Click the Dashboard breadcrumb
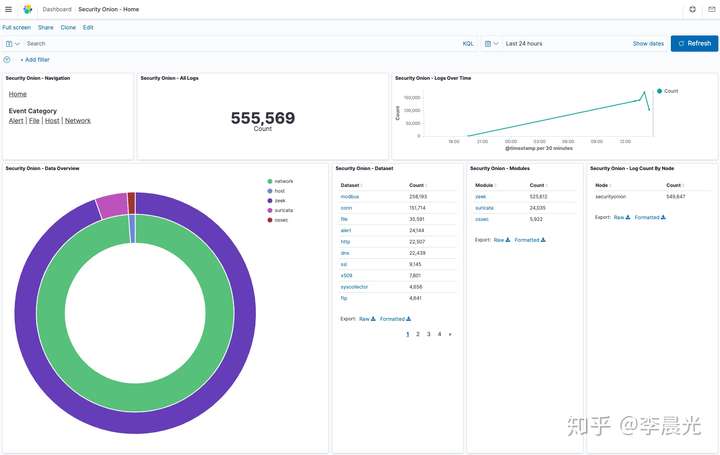The image size is (720, 455). tap(57, 9)
